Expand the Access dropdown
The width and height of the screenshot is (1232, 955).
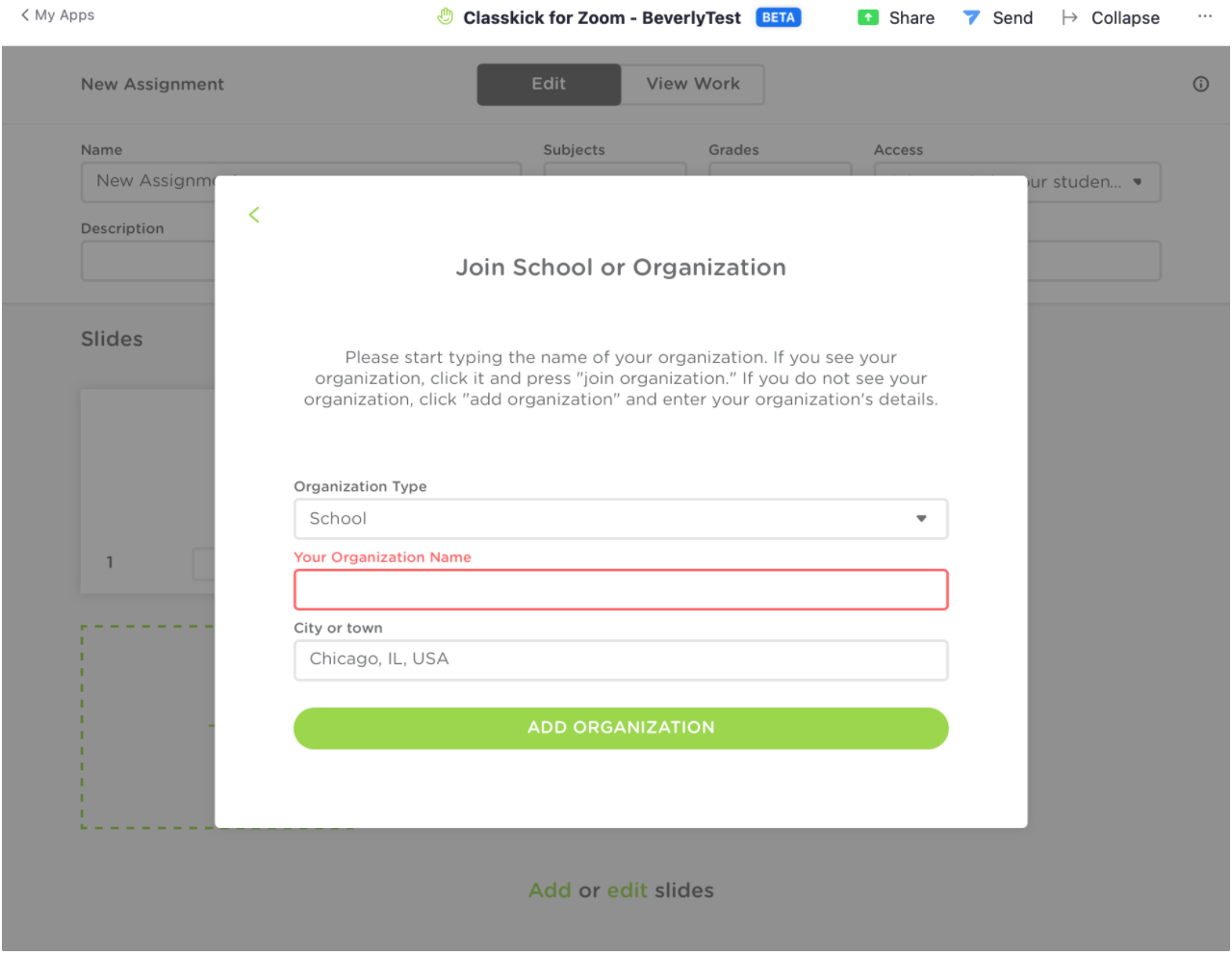[x=1138, y=182]
